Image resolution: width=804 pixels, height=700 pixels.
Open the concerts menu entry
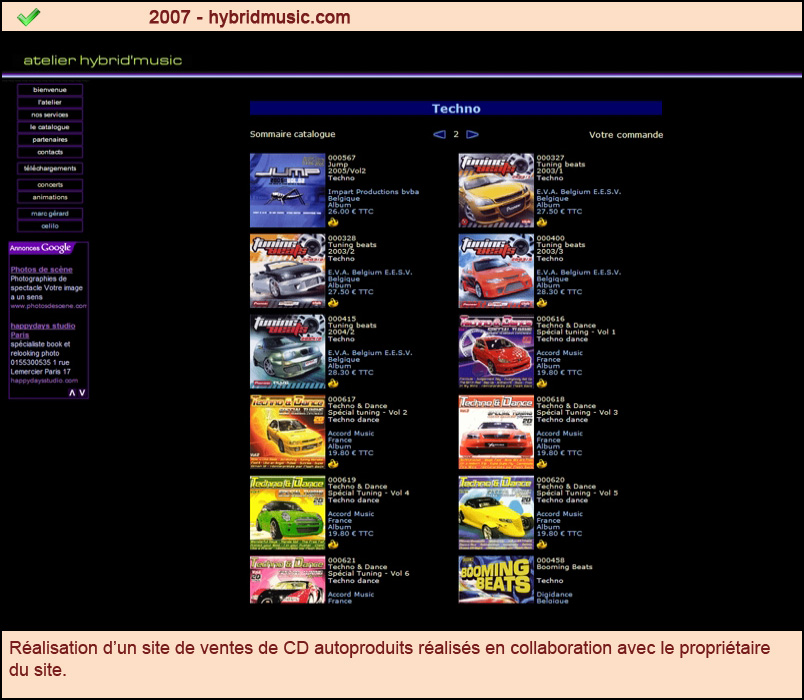click(50, 185)
